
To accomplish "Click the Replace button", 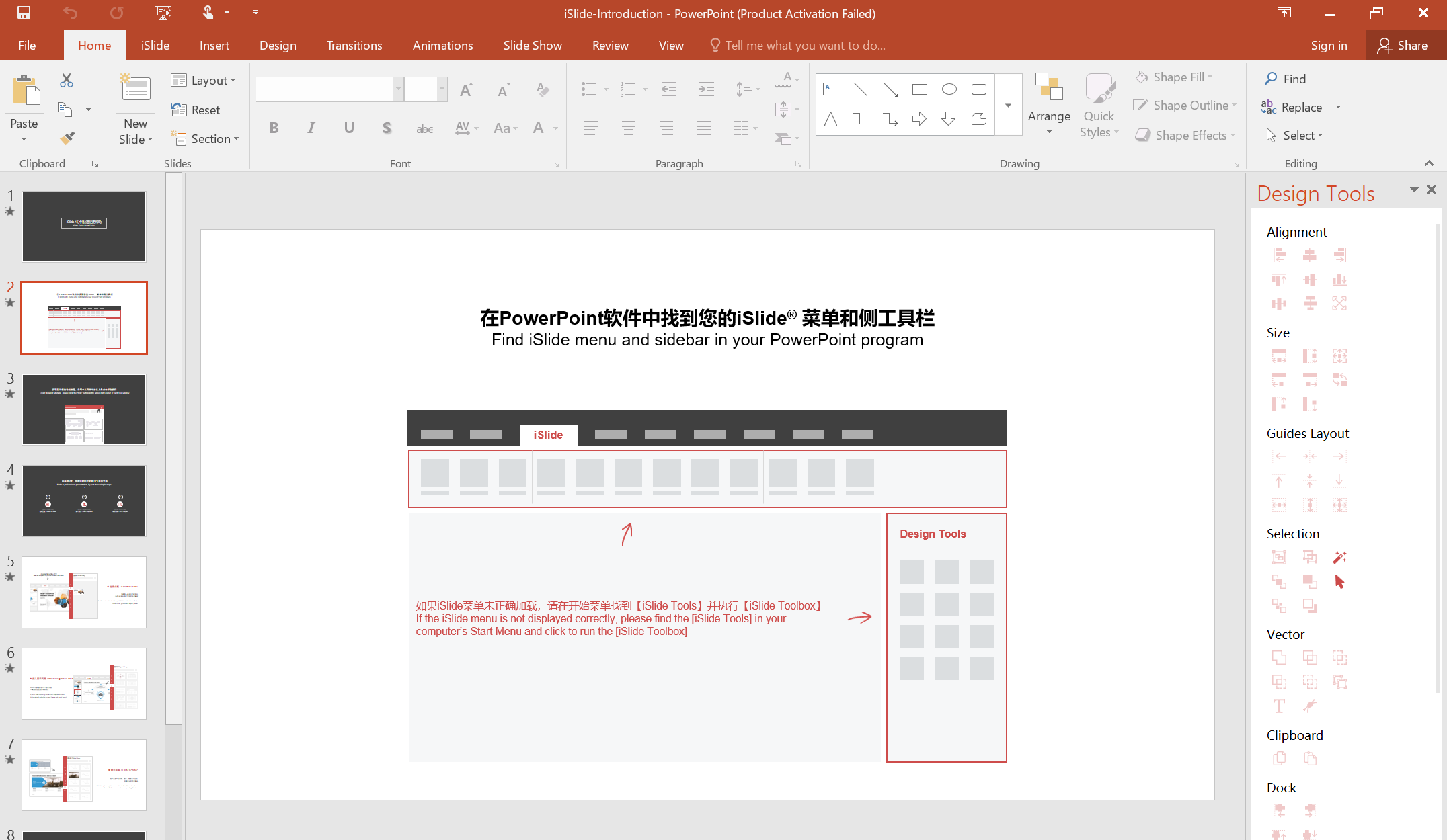I will pos(1292,107).
